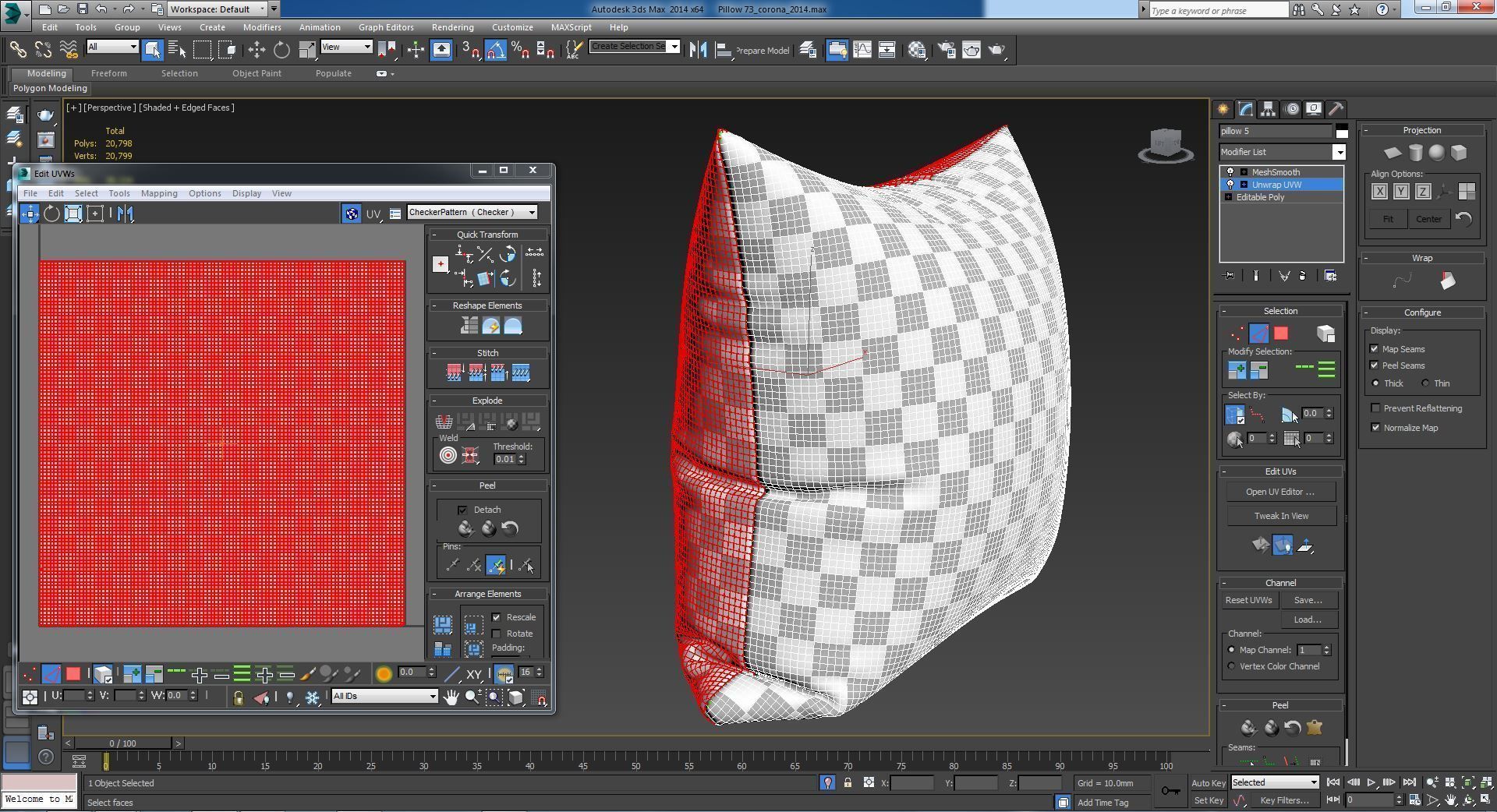Click Select Object tool in main toolbar
The image size is (1497, 812).
152,50
